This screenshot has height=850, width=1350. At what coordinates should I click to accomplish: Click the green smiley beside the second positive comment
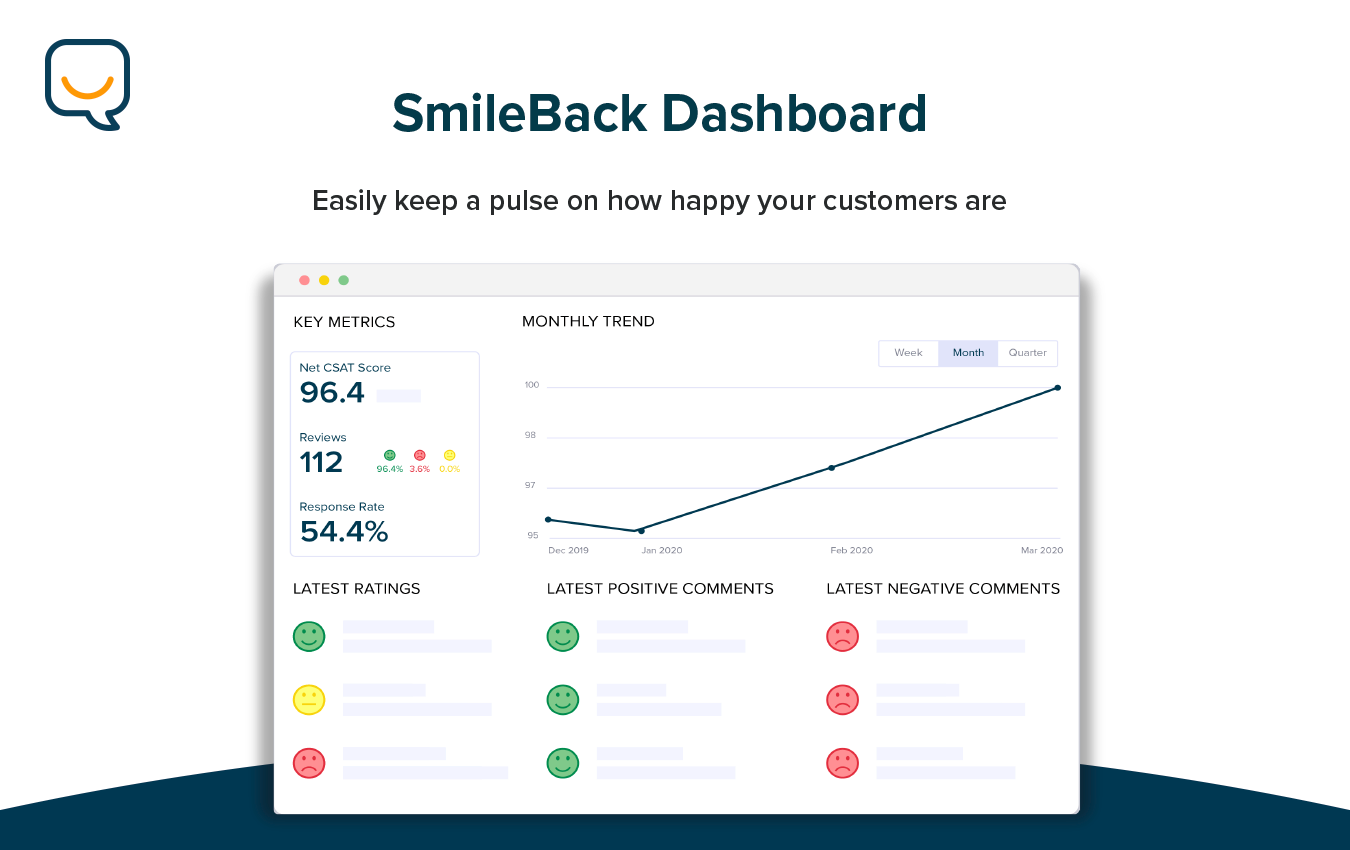[x=563, y=699]
